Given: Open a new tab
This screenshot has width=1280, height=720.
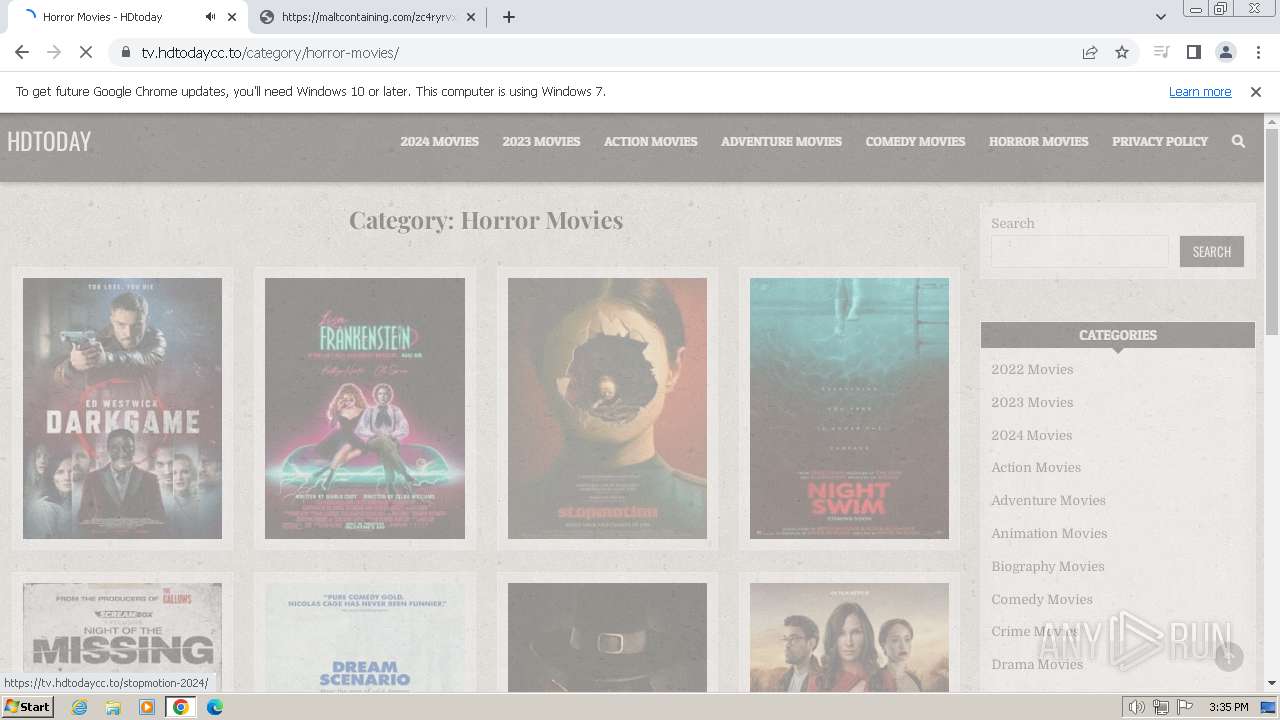Looking at the screenshot, I should (x=509, y=17).
